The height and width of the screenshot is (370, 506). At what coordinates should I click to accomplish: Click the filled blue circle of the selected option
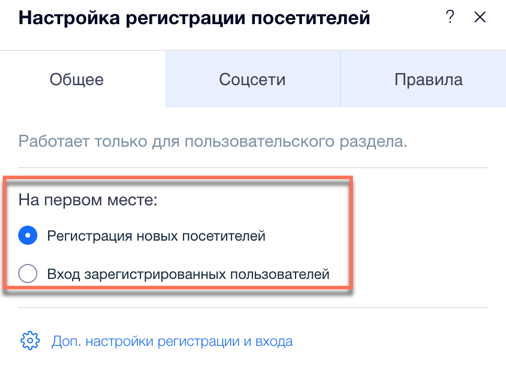pos(28,235)
